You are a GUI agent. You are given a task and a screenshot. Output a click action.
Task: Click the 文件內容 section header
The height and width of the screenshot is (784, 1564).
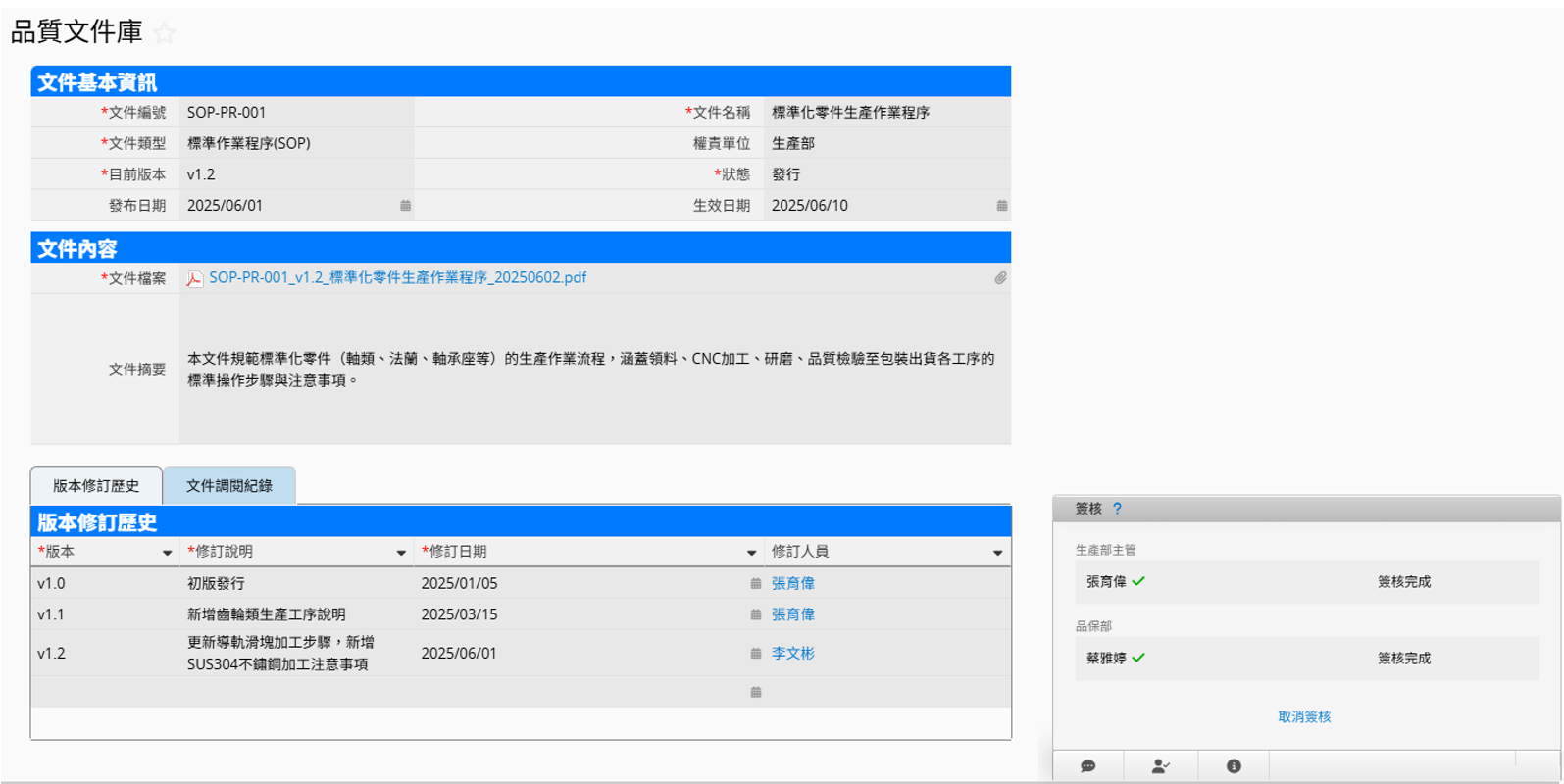coord(521,248)
